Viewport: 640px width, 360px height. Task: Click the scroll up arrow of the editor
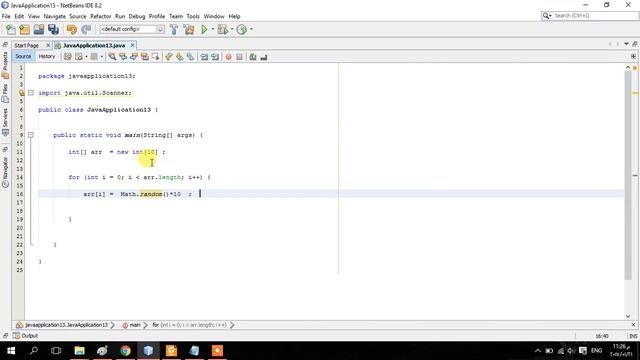(x=628, y=67)
